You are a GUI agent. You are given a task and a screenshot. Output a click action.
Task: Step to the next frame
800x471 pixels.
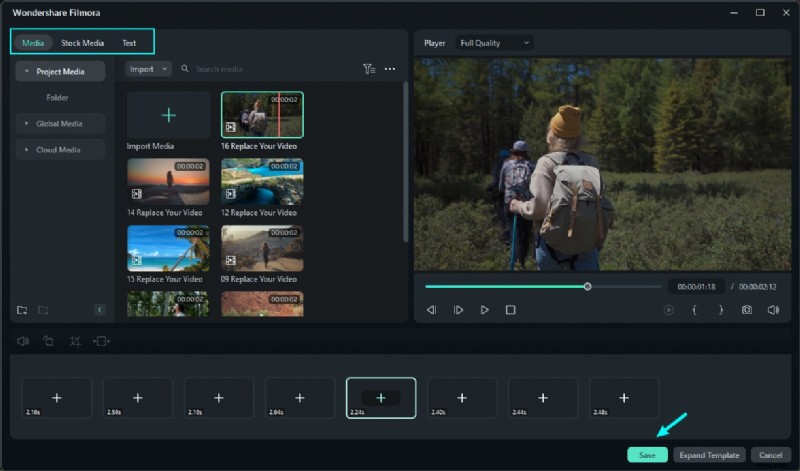coord(458,310)
